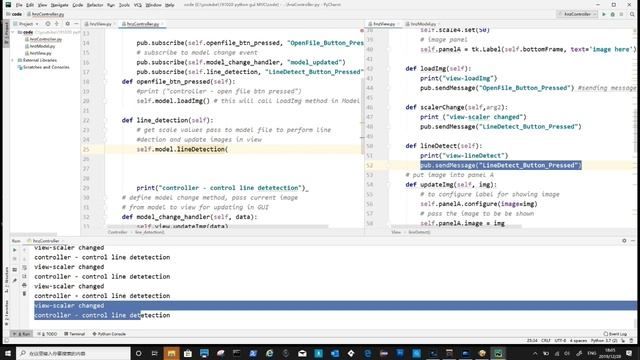Click the 4 spaces indent setting

[578, 340]
